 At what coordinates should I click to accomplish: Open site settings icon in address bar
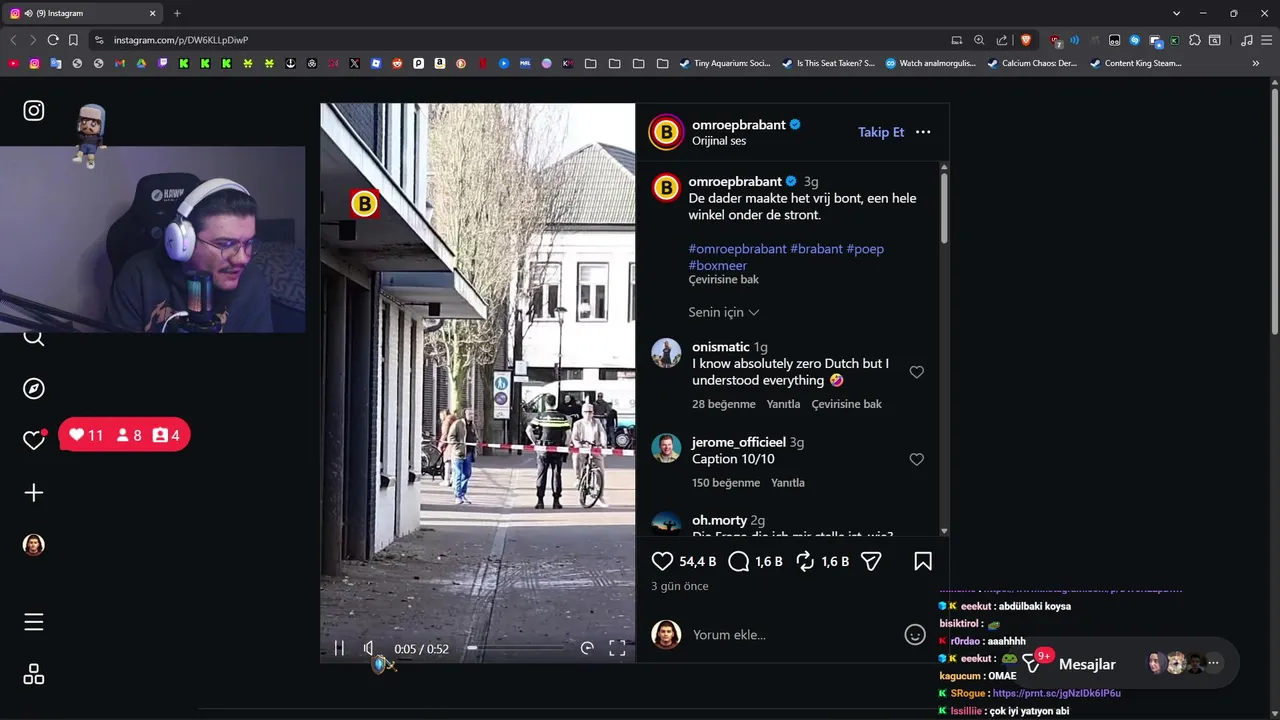(x=98, y=40)
